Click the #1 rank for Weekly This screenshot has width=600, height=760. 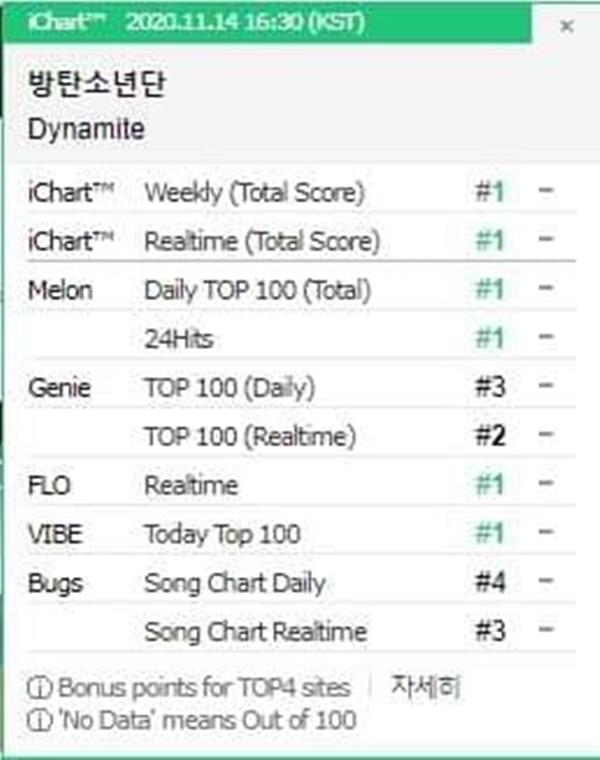click(490, 192)
